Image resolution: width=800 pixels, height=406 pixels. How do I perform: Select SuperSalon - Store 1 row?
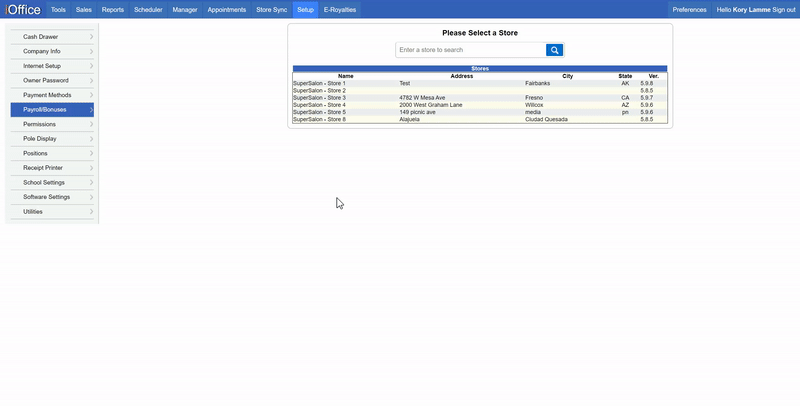point(480,83)
